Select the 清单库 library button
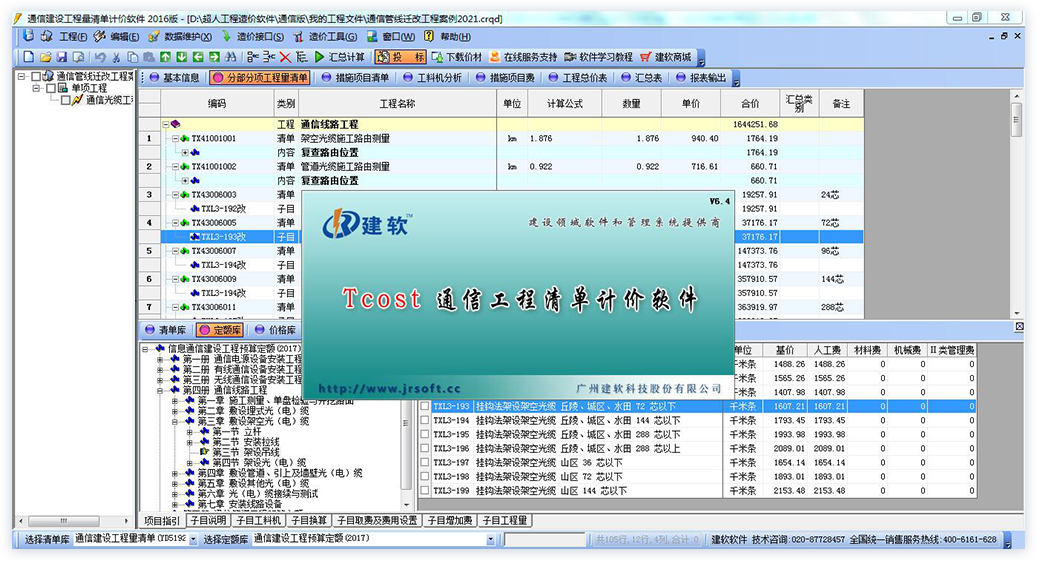The image size is (1037, 562). coord(166,330)
